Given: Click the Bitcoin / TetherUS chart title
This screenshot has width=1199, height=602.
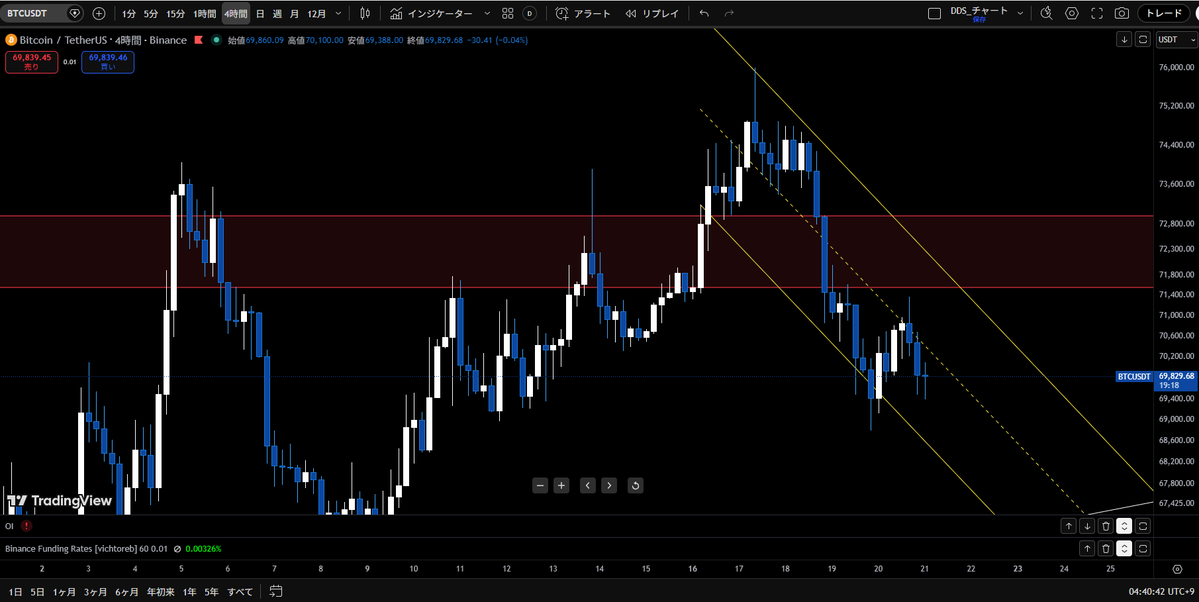Looking at the screenshot, I should (x=103, y=40).
